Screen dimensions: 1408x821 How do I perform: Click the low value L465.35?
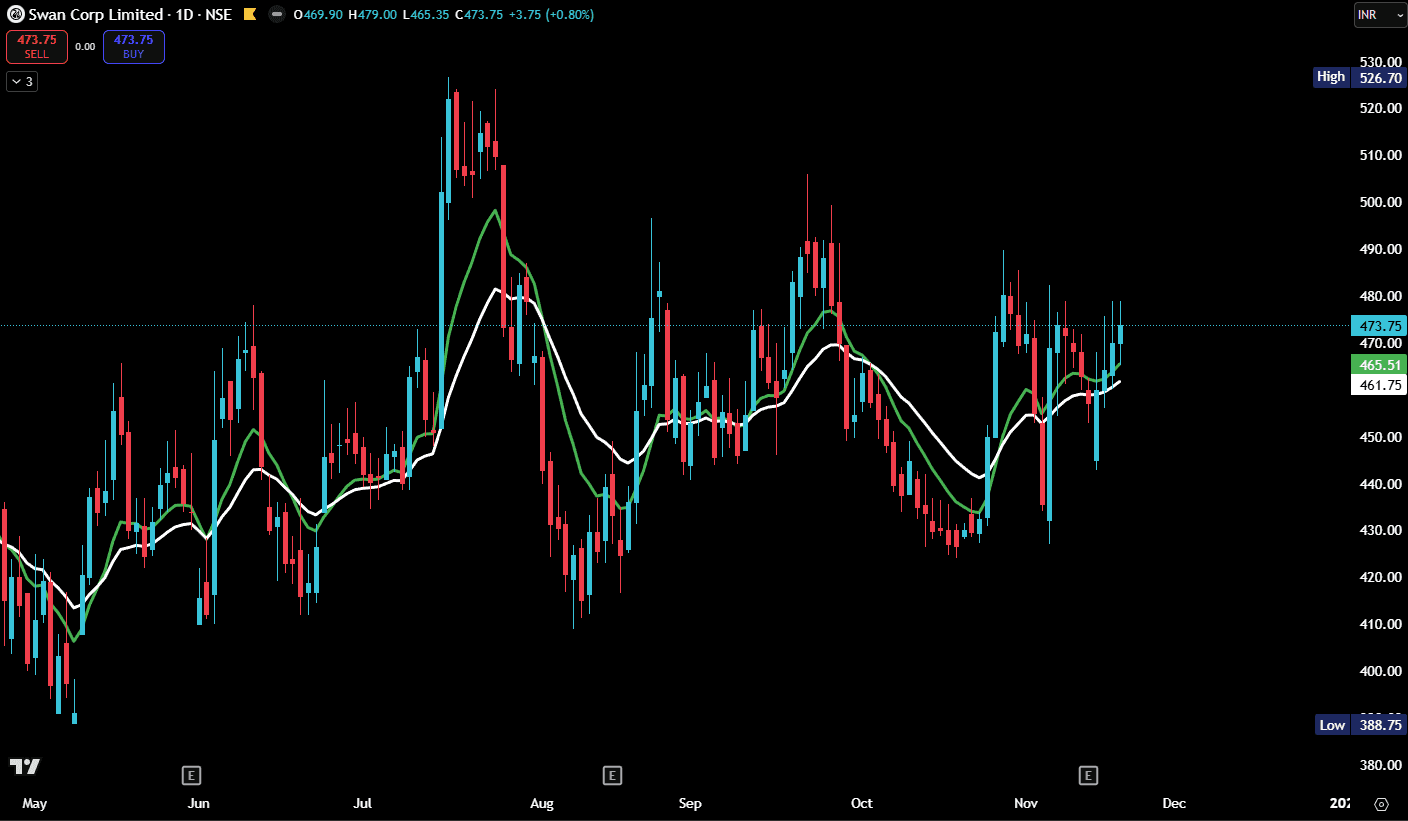424,15
